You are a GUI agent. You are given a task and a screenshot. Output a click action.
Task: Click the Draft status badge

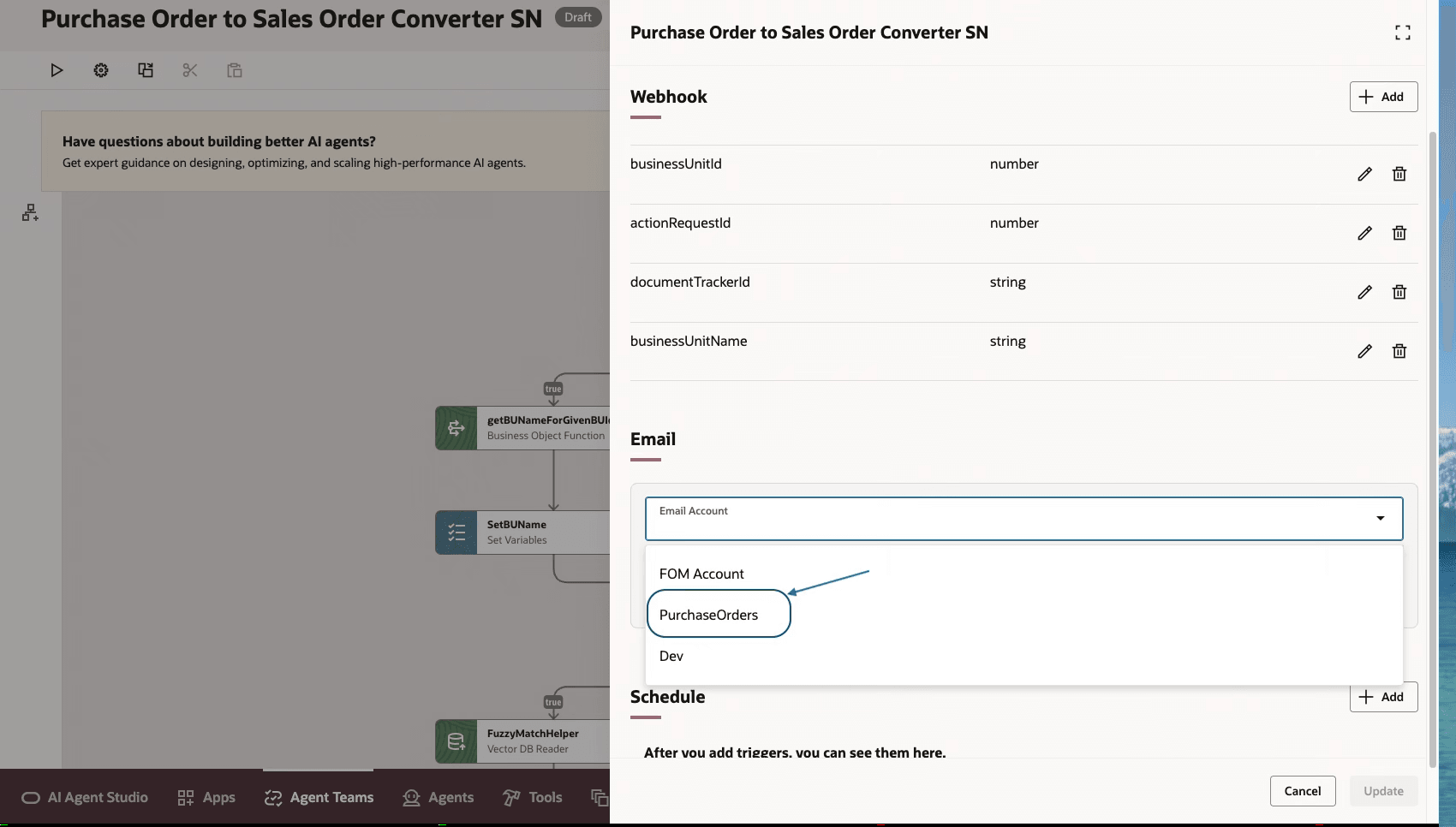point(578,17)
